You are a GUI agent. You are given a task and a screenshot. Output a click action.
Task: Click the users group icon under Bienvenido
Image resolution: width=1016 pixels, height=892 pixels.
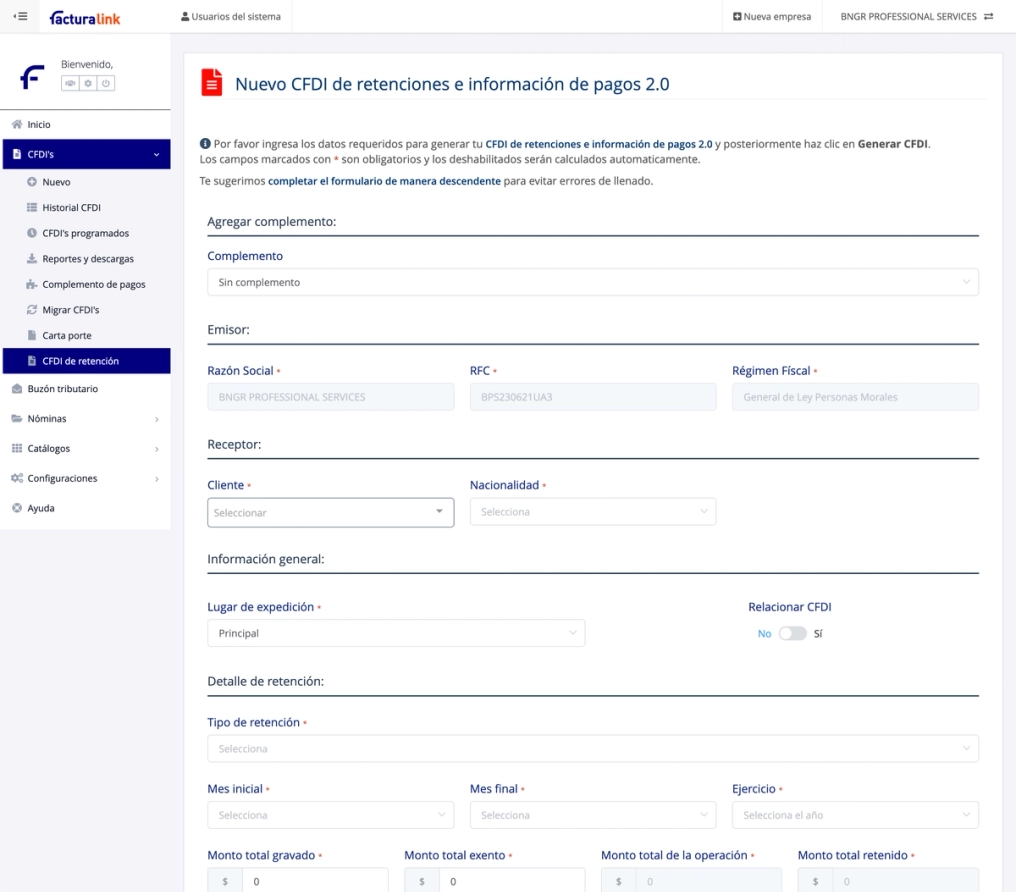pyautogui.click(x=70, y=83)
